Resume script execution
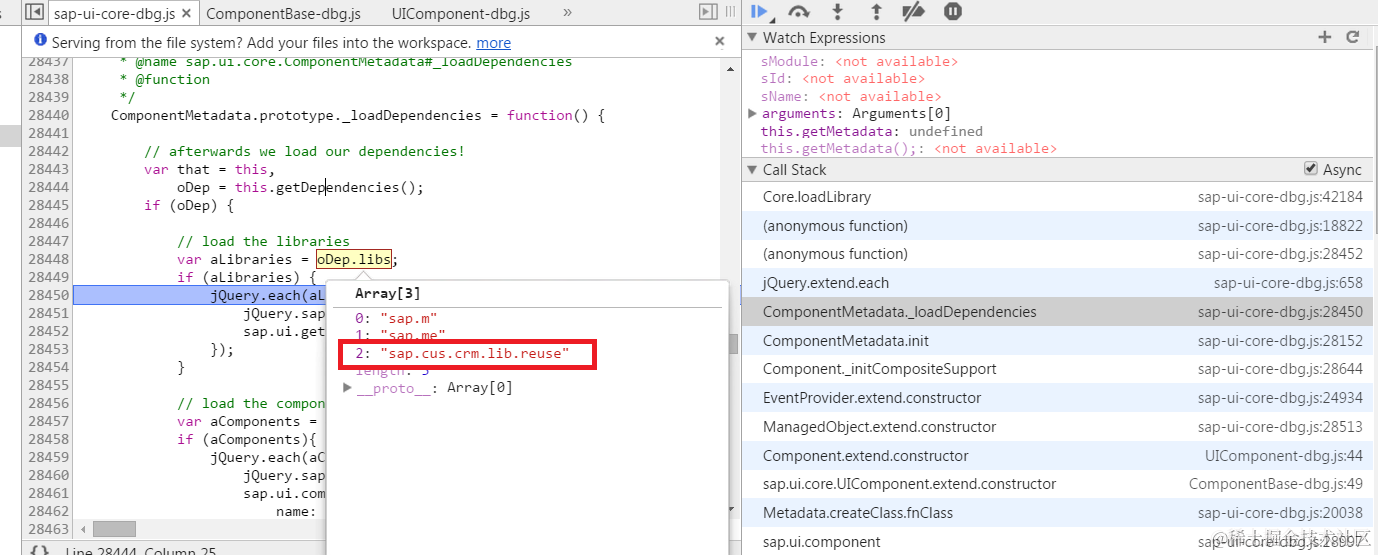Image resolution: width=1378 pixels, height=555 pixels. [759, 12]
